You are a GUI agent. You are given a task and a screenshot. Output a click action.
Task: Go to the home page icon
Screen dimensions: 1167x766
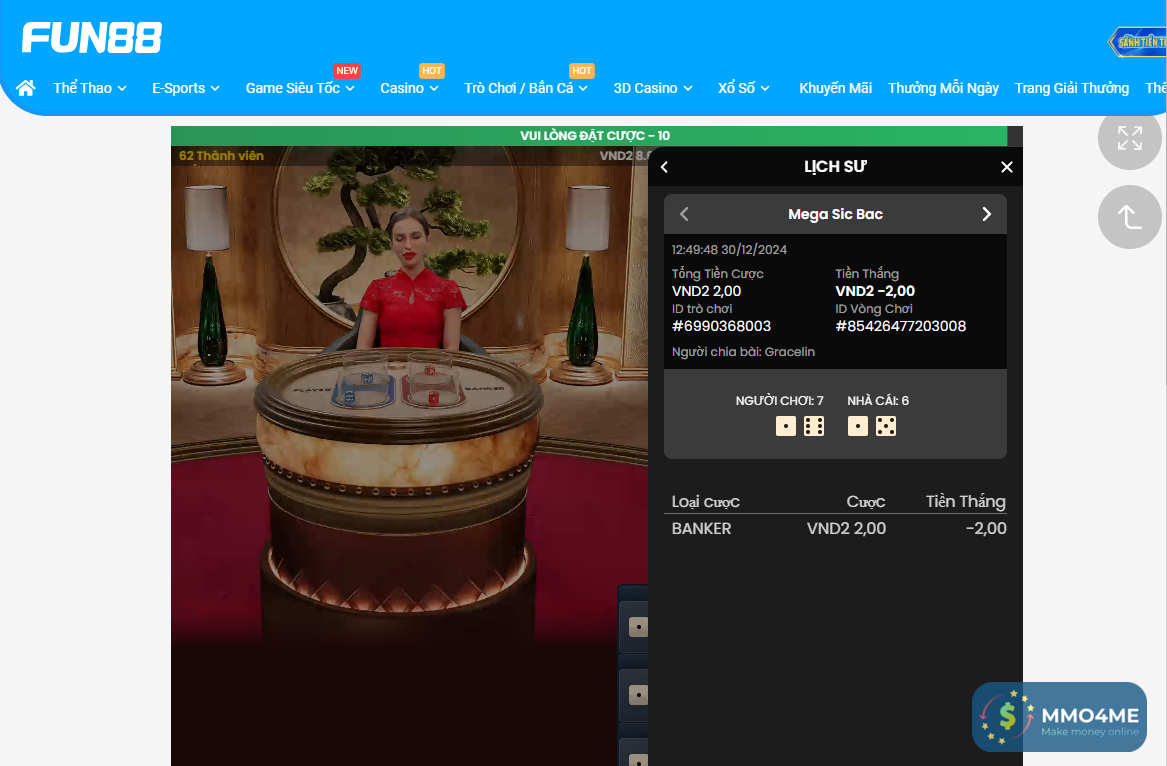[x=25, y=88]
